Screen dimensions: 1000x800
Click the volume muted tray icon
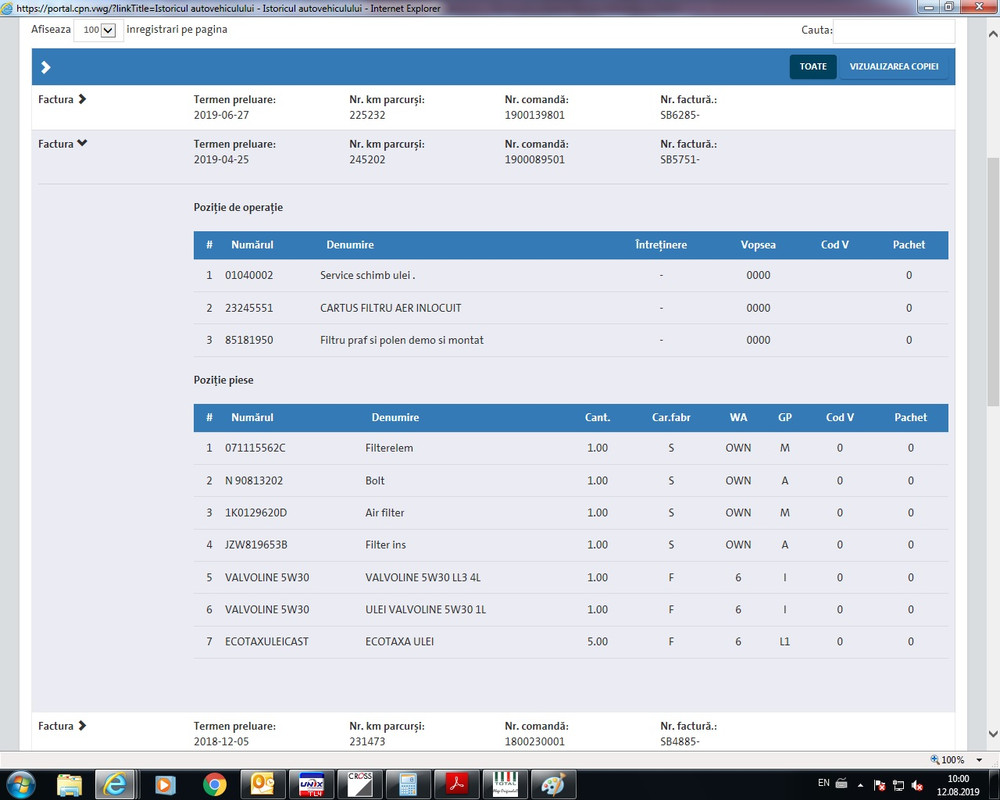click(918, 785)
